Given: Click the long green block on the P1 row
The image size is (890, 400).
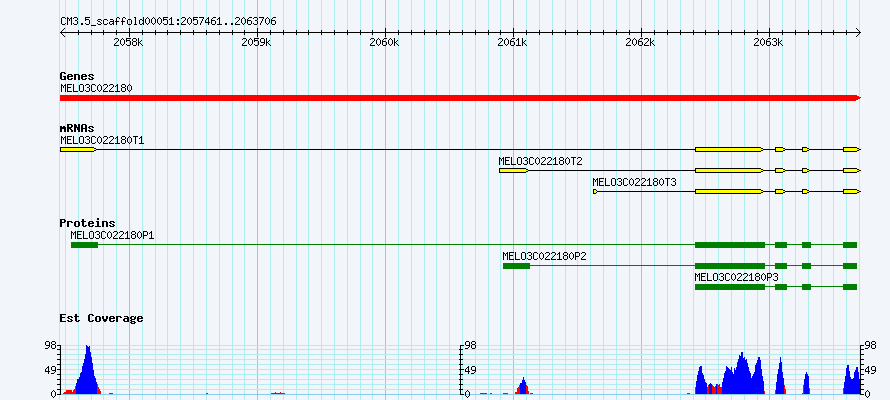Looking at the screenshot, I should (730, 245).
